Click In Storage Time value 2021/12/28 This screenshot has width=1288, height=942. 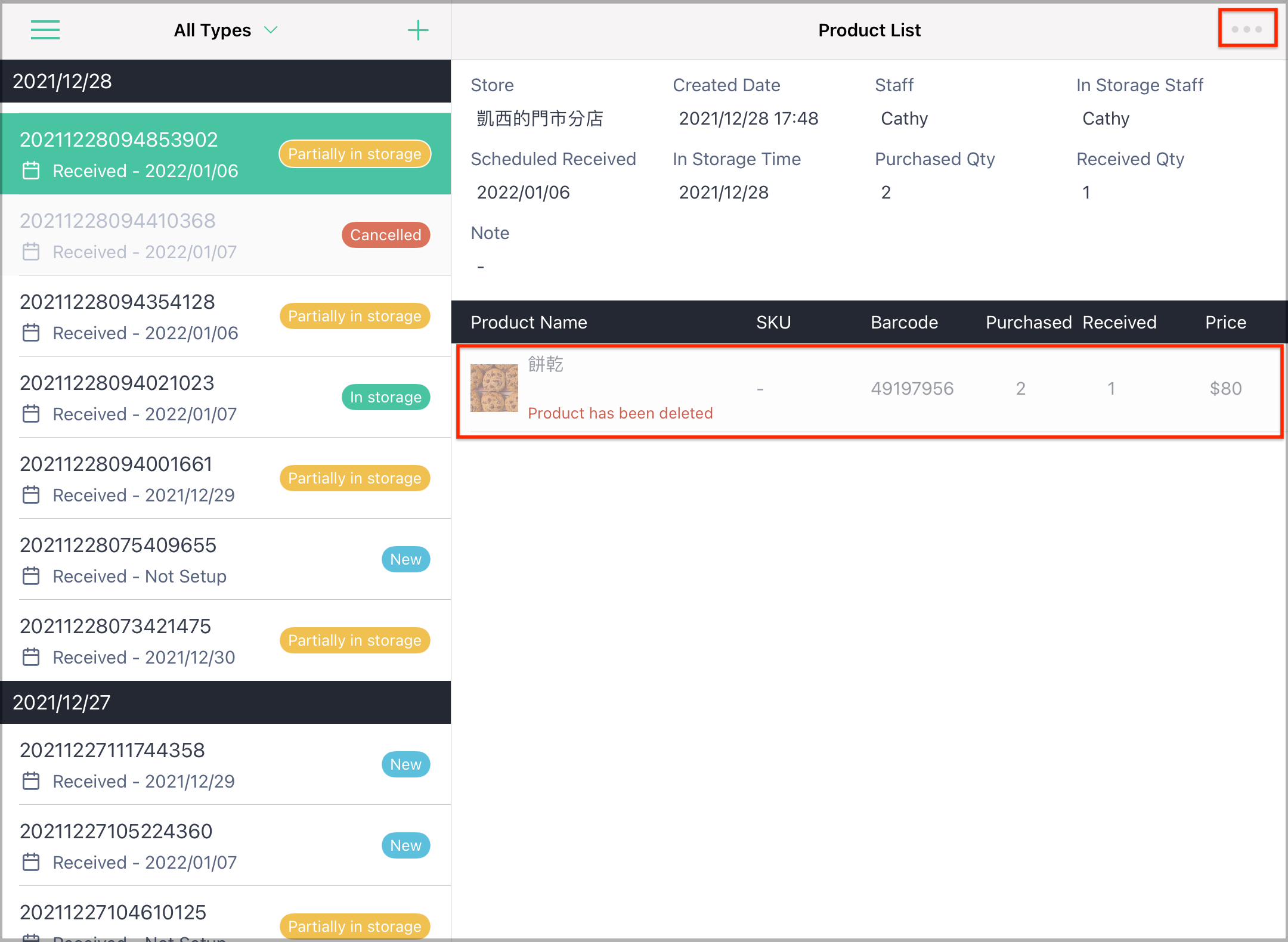pos(723,193)
